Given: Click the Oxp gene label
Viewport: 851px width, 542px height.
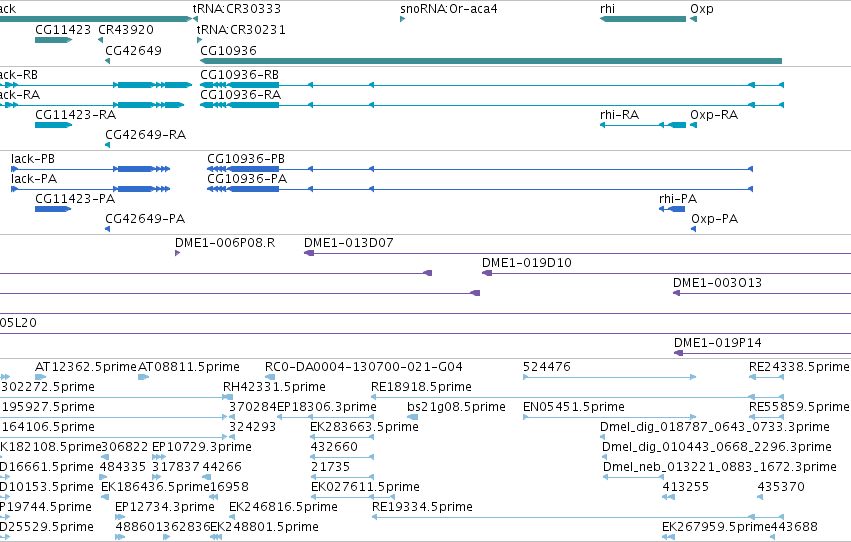Looking at the screenshot, I should point(702,9).
